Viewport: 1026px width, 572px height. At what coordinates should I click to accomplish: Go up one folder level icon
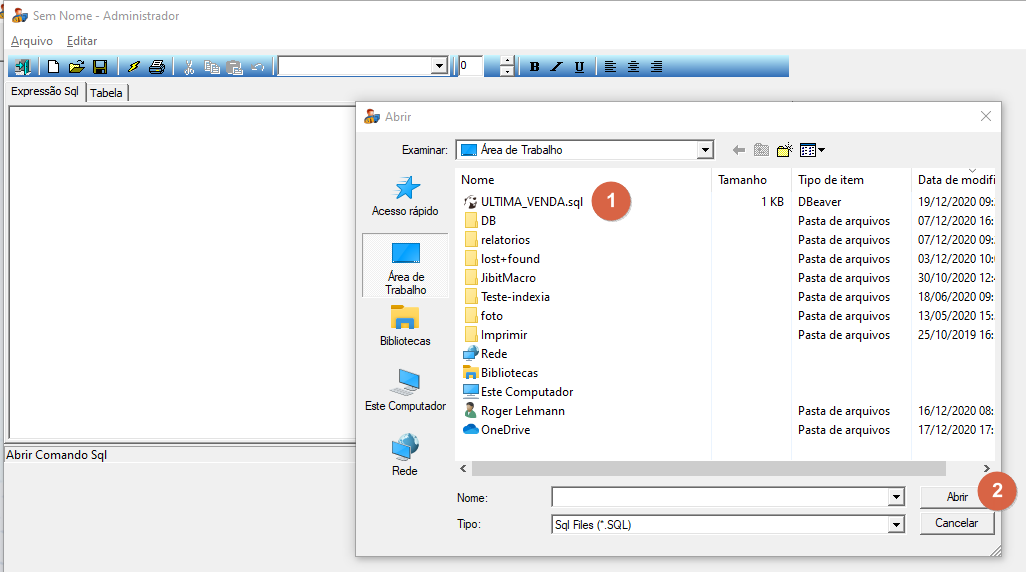point(761,150)
